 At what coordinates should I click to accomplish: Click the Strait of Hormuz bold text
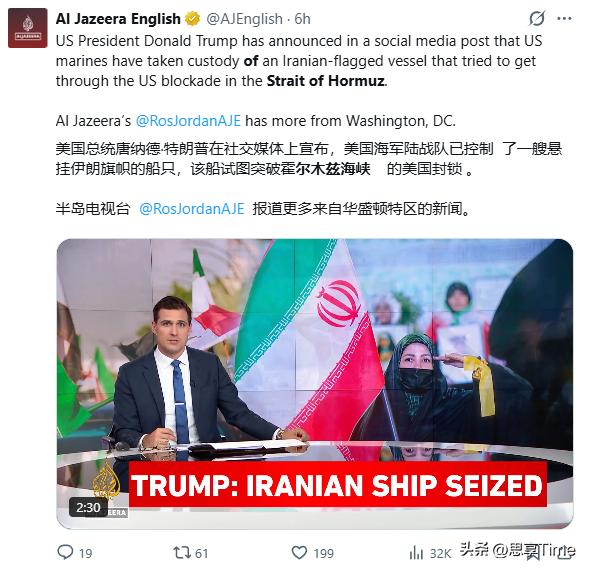point(326,81)
